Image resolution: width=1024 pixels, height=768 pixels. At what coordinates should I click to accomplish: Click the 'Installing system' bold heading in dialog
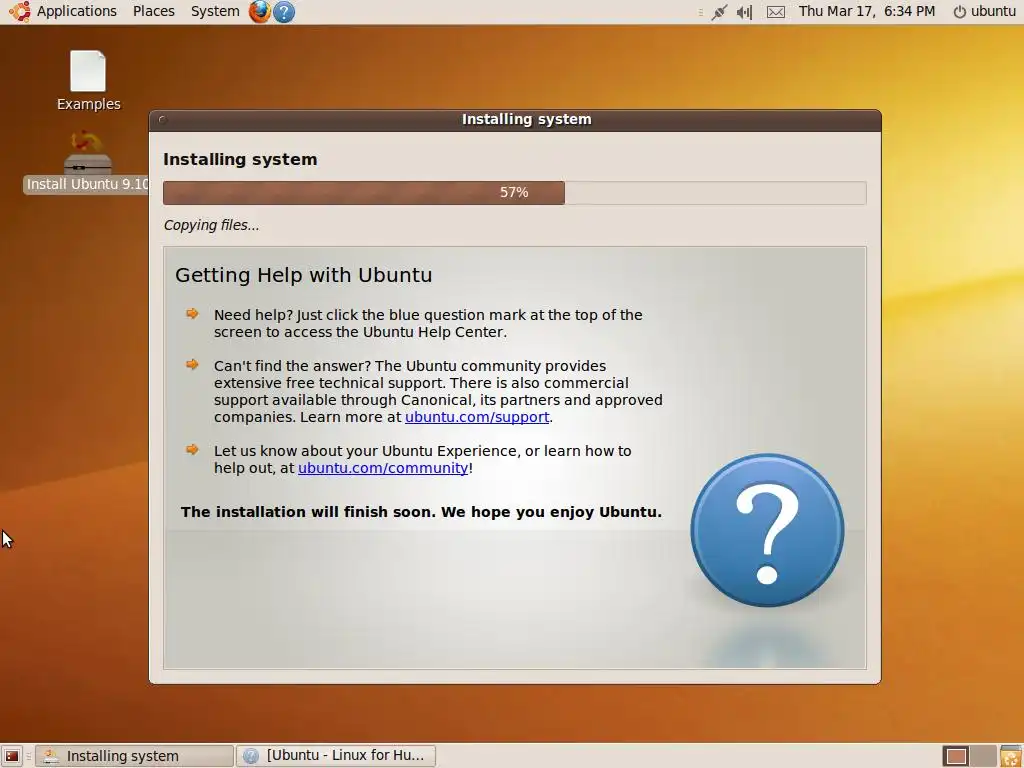240,159
